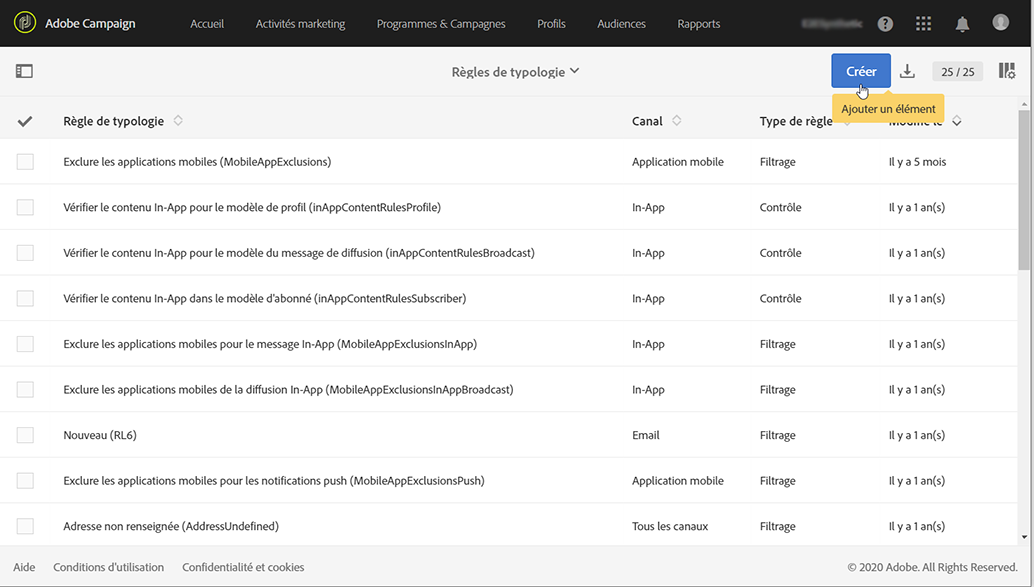
Task: Go to the Audiences menu
Action: (x=621, y=24)
